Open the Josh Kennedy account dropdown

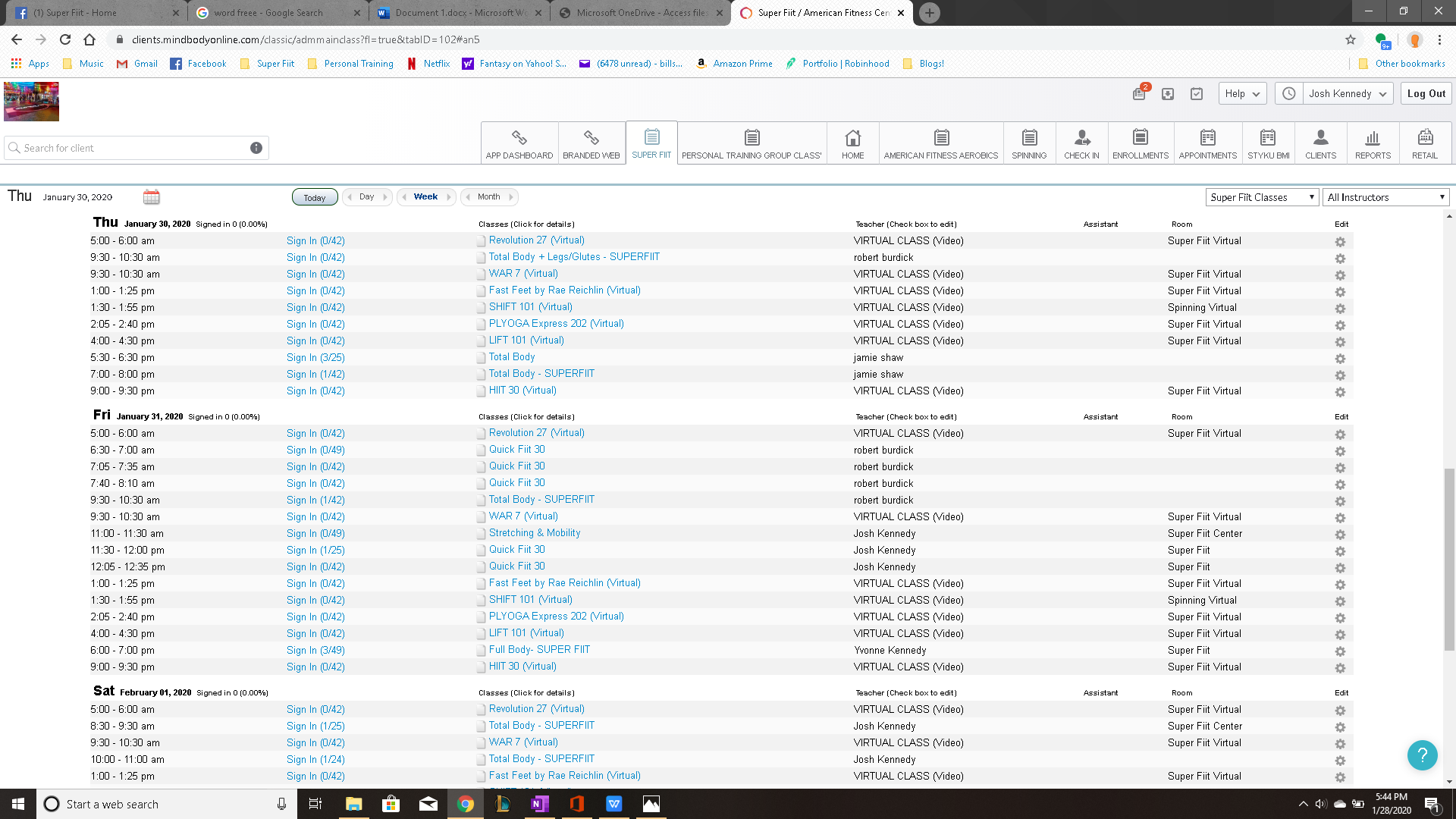(x=1348, y=94)
